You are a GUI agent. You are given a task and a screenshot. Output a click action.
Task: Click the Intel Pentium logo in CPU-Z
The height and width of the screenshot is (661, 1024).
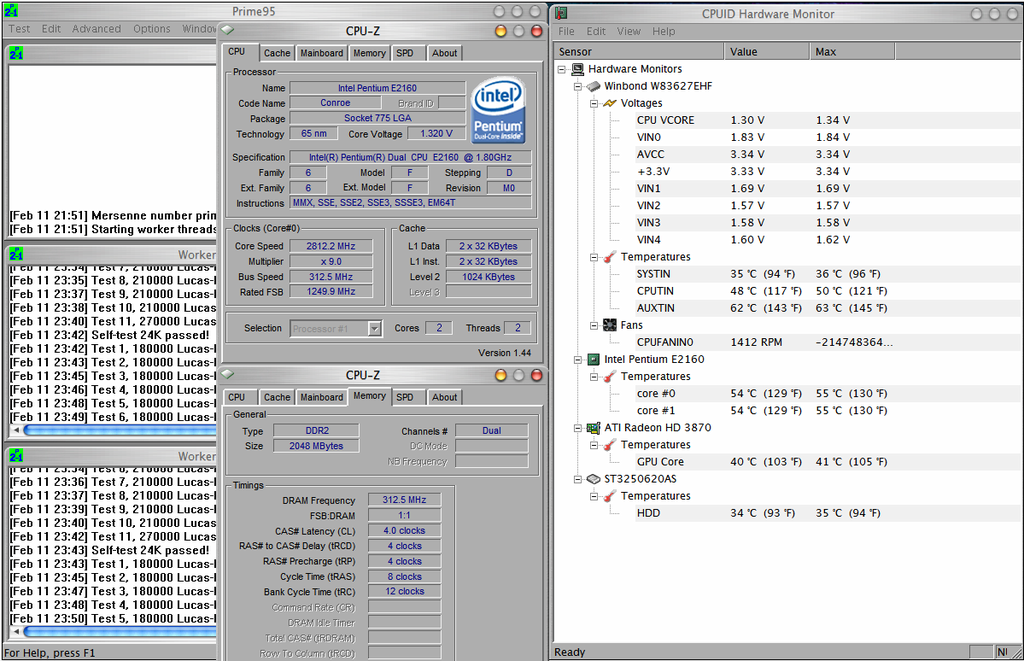coord(498,110)
